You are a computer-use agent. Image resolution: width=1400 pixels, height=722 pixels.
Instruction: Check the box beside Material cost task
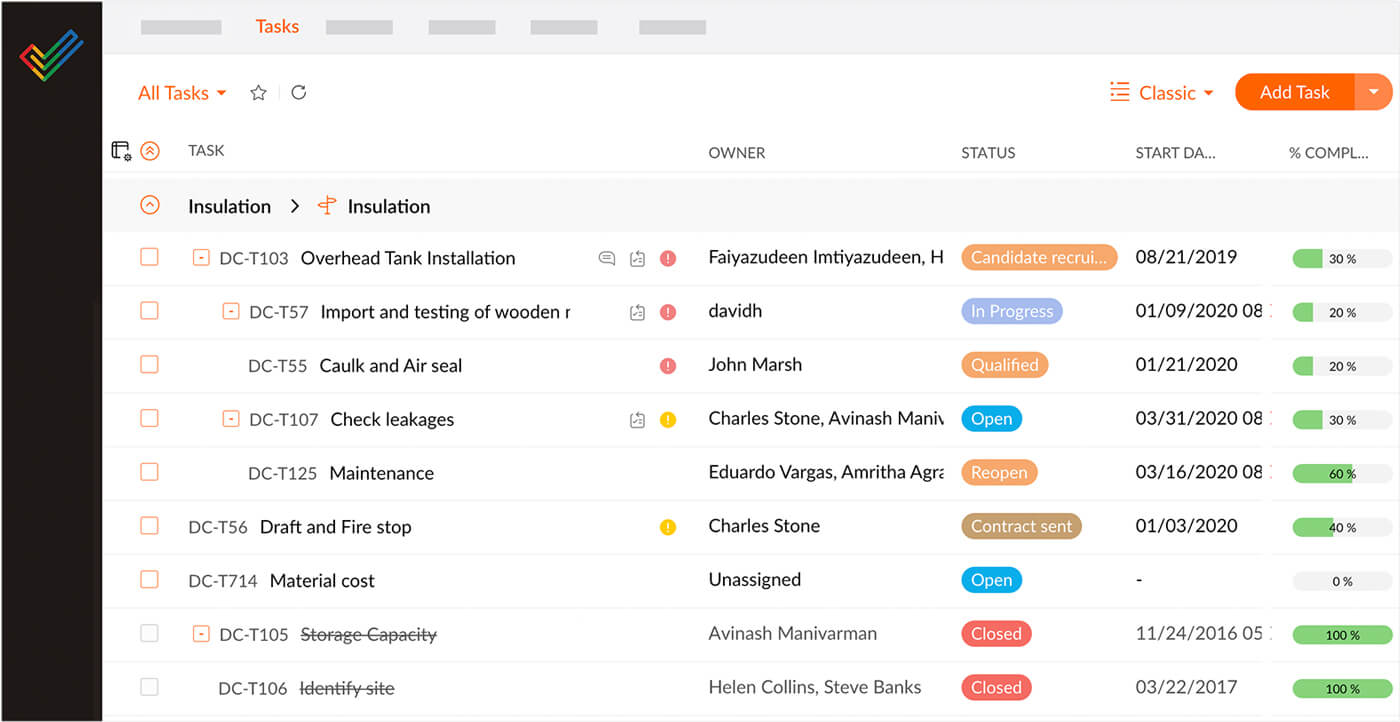[x=149, y=580]
